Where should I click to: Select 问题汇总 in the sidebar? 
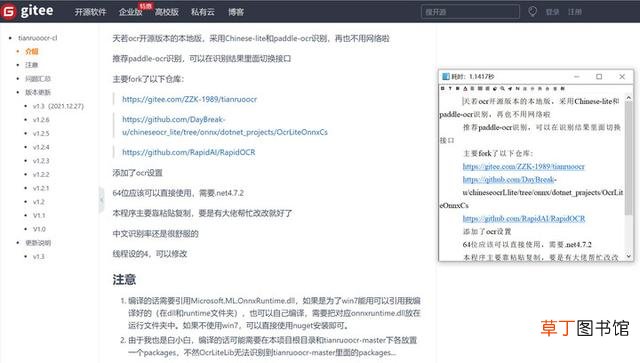click(x=38, y=79)
